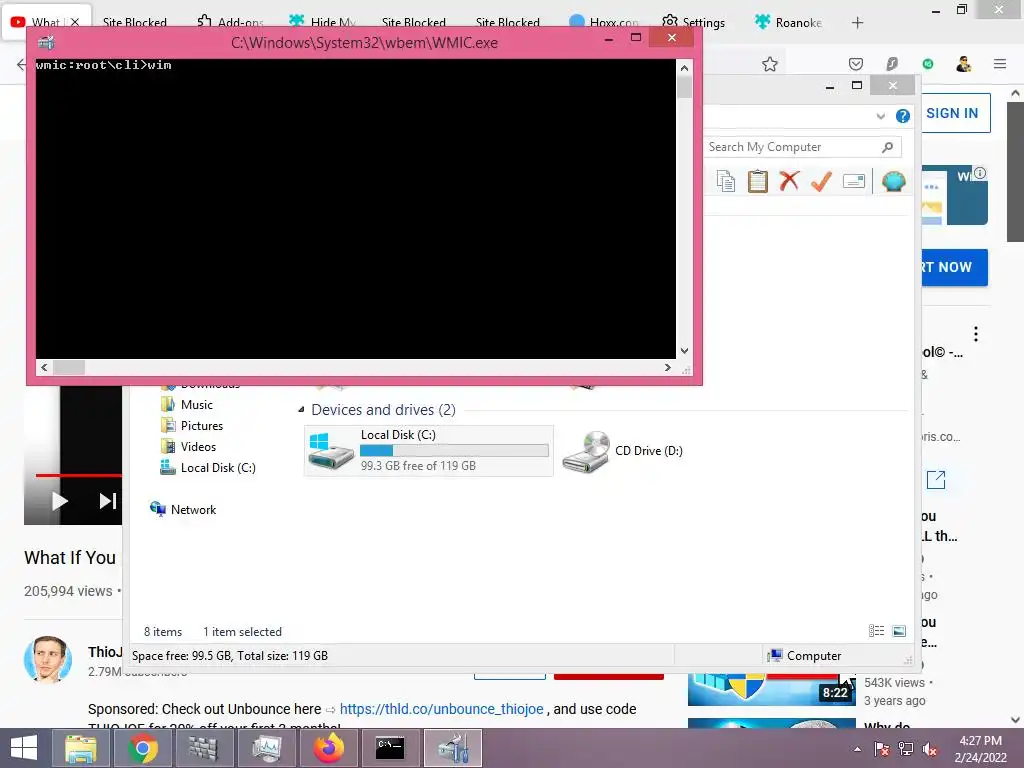
Task: Click the ThioJoe channel avatar
Action: click(48, 659)
